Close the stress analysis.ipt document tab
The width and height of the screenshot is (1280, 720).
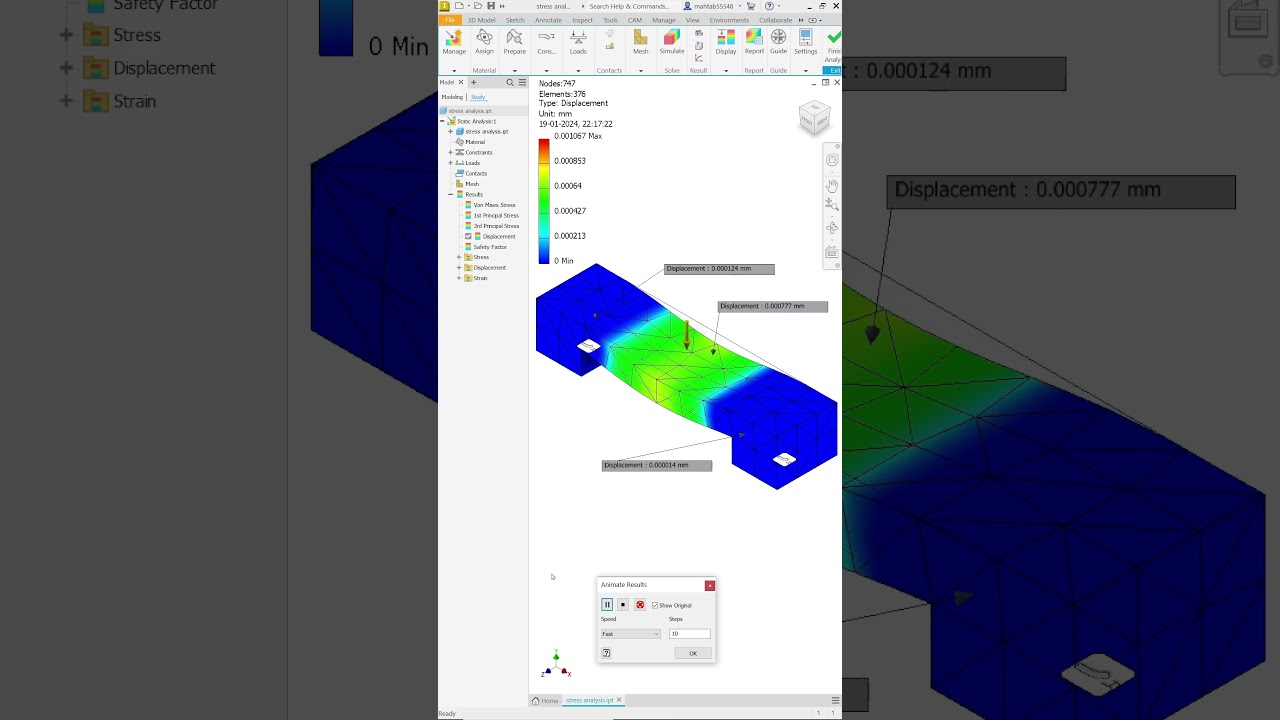[x=619, y=700]
